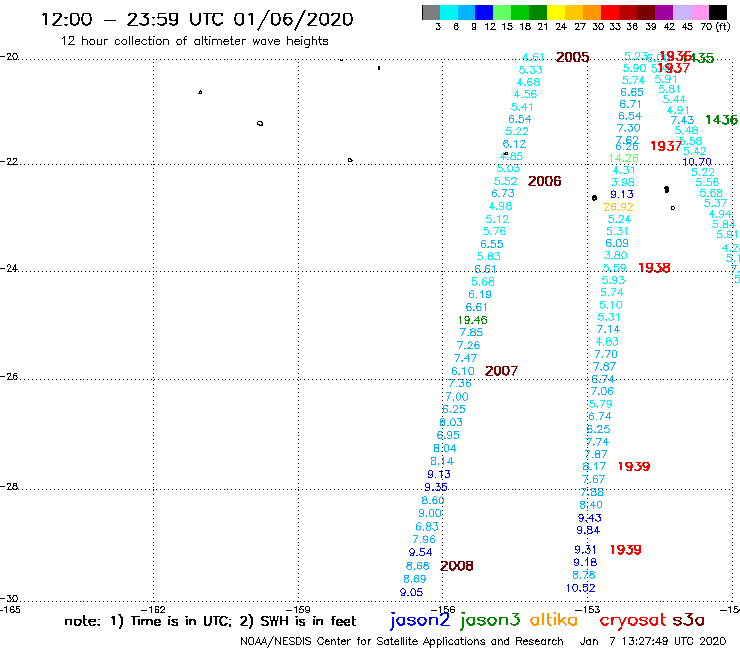Screen dimensions: 740x650
Task: Click the '70 (ft)' scale label
Action: tap(715, 26)
